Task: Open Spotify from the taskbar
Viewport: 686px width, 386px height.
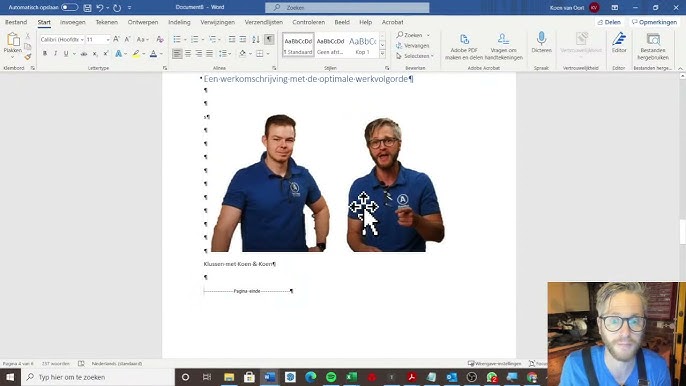Action: [x=331, y=377]
